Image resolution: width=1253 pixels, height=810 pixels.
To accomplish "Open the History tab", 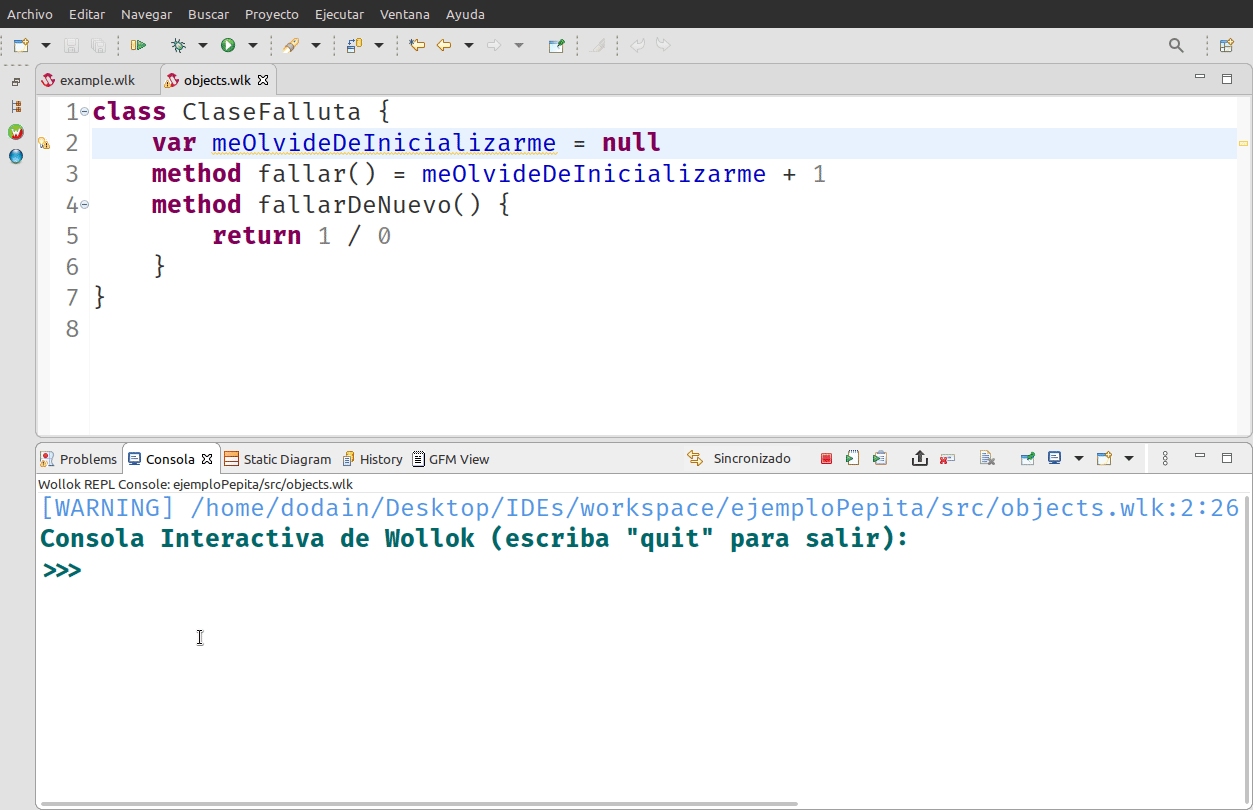I will click(x=372, y=459).
